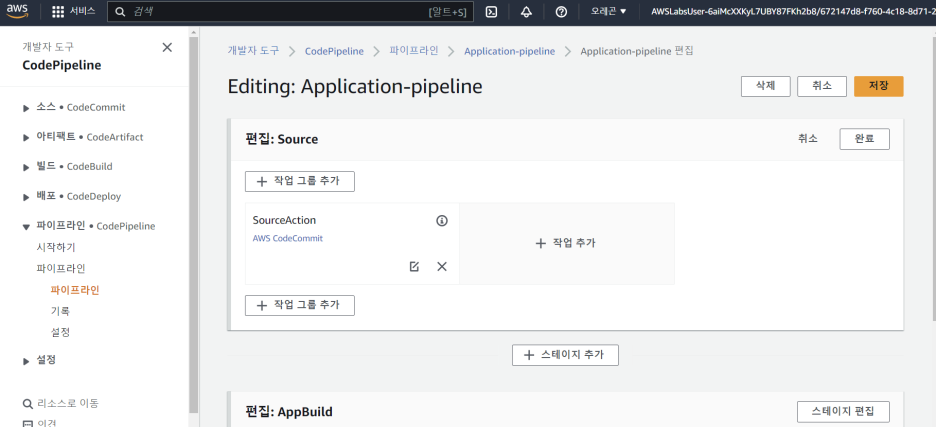Open the services grid menu icon
The width and height of the screenshot is (936, 427).
click(58, 12)
